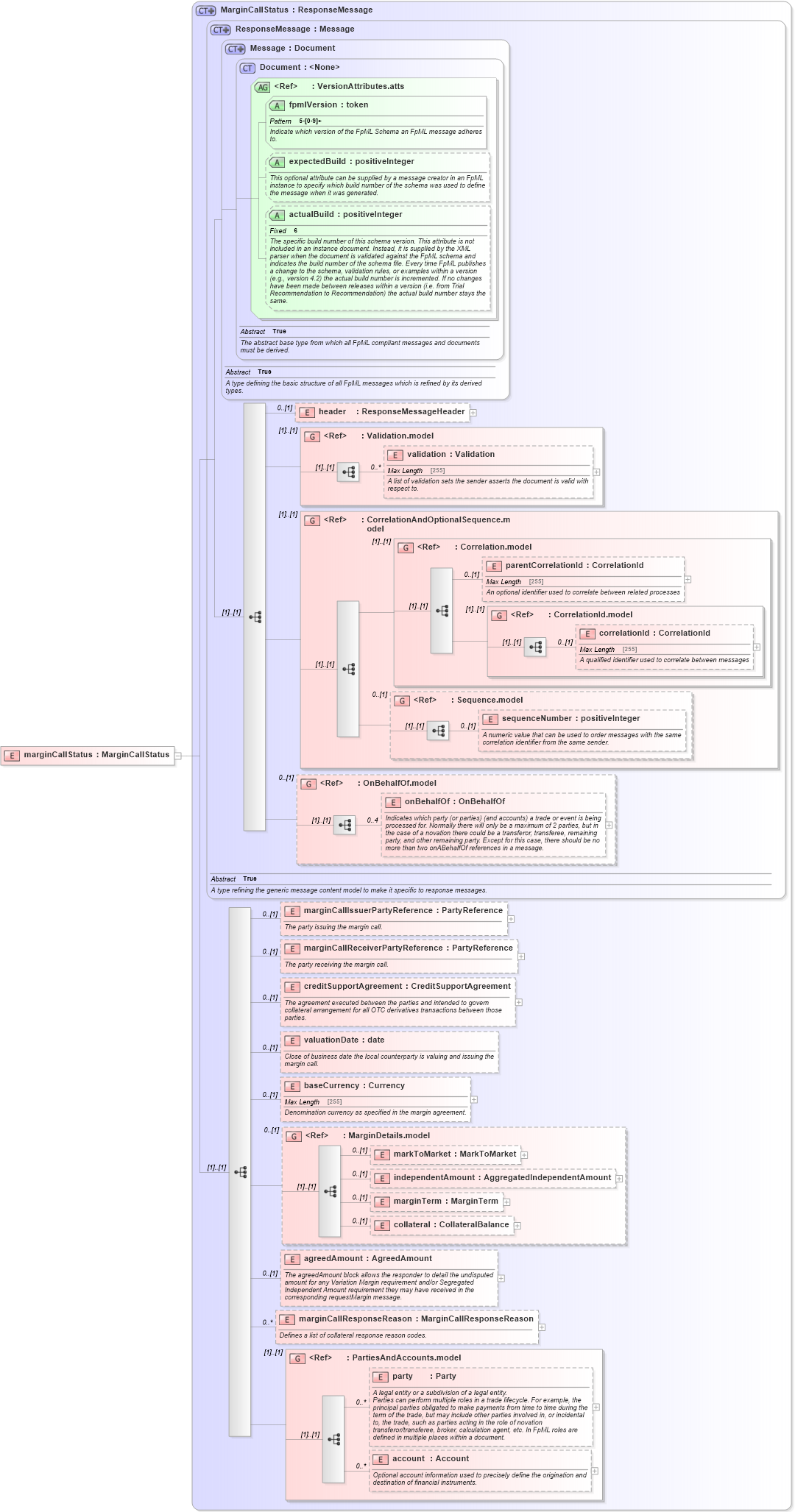The width and height of the screenshot is (795, 1512).
Task: Click 'Pattern 5-[0-9]+' facet text
Action: pyautogui.click(x=295, y=121)
